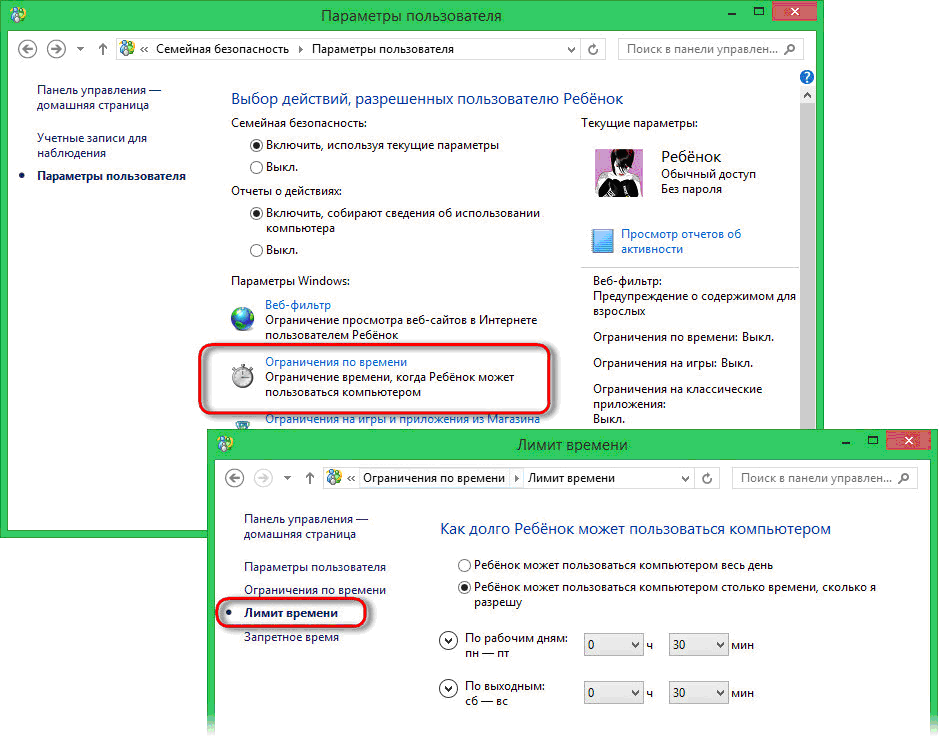The height and width of the screenshot is (737, 939).
Task: Open help with the blue question icon
Action: click(x=807, y=77)
